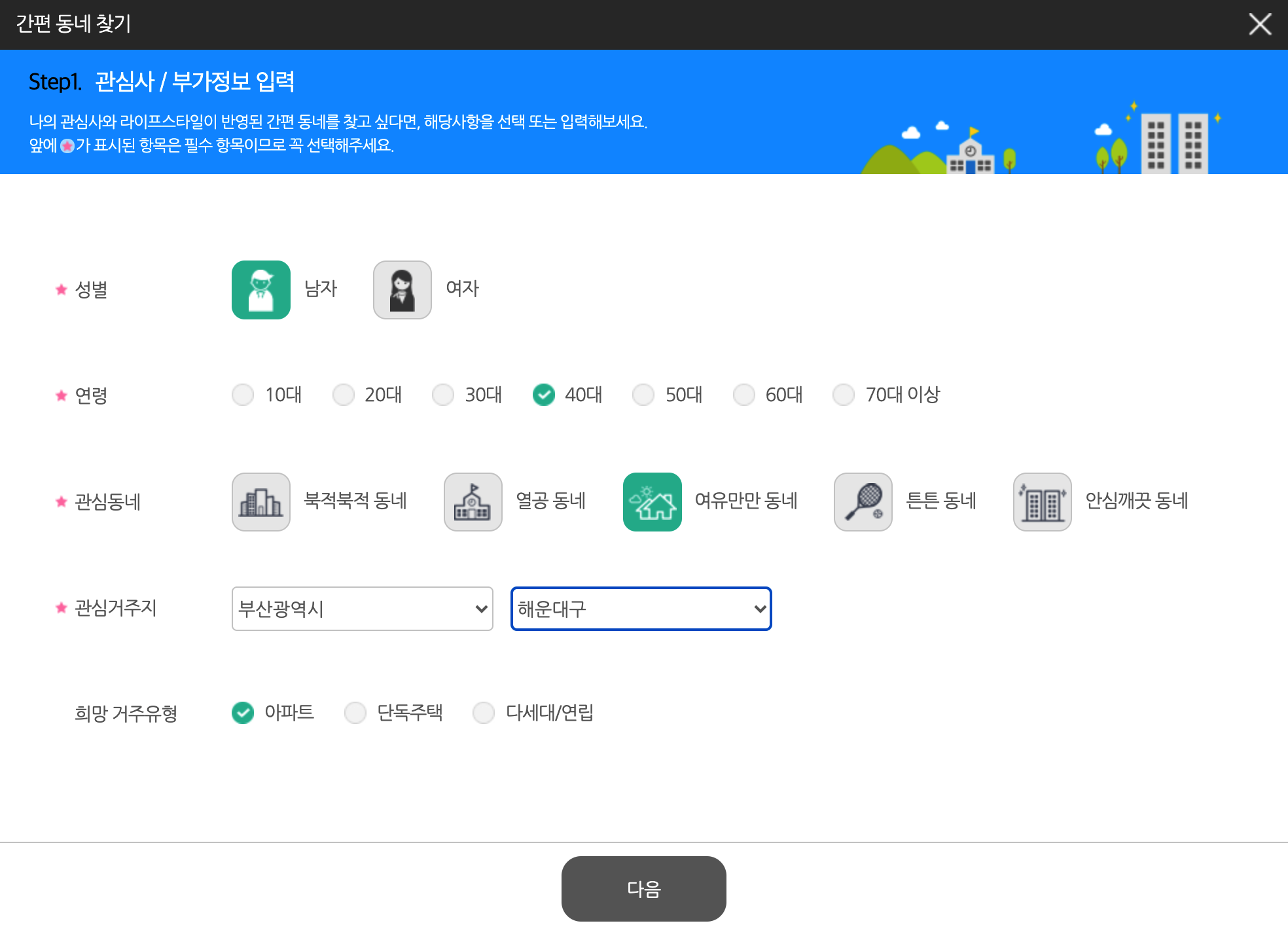The height and width of the screenshot is (936, 1288).
Task: Choose the 북적북적 동네 buildings icon
Action: coord(260,501)
